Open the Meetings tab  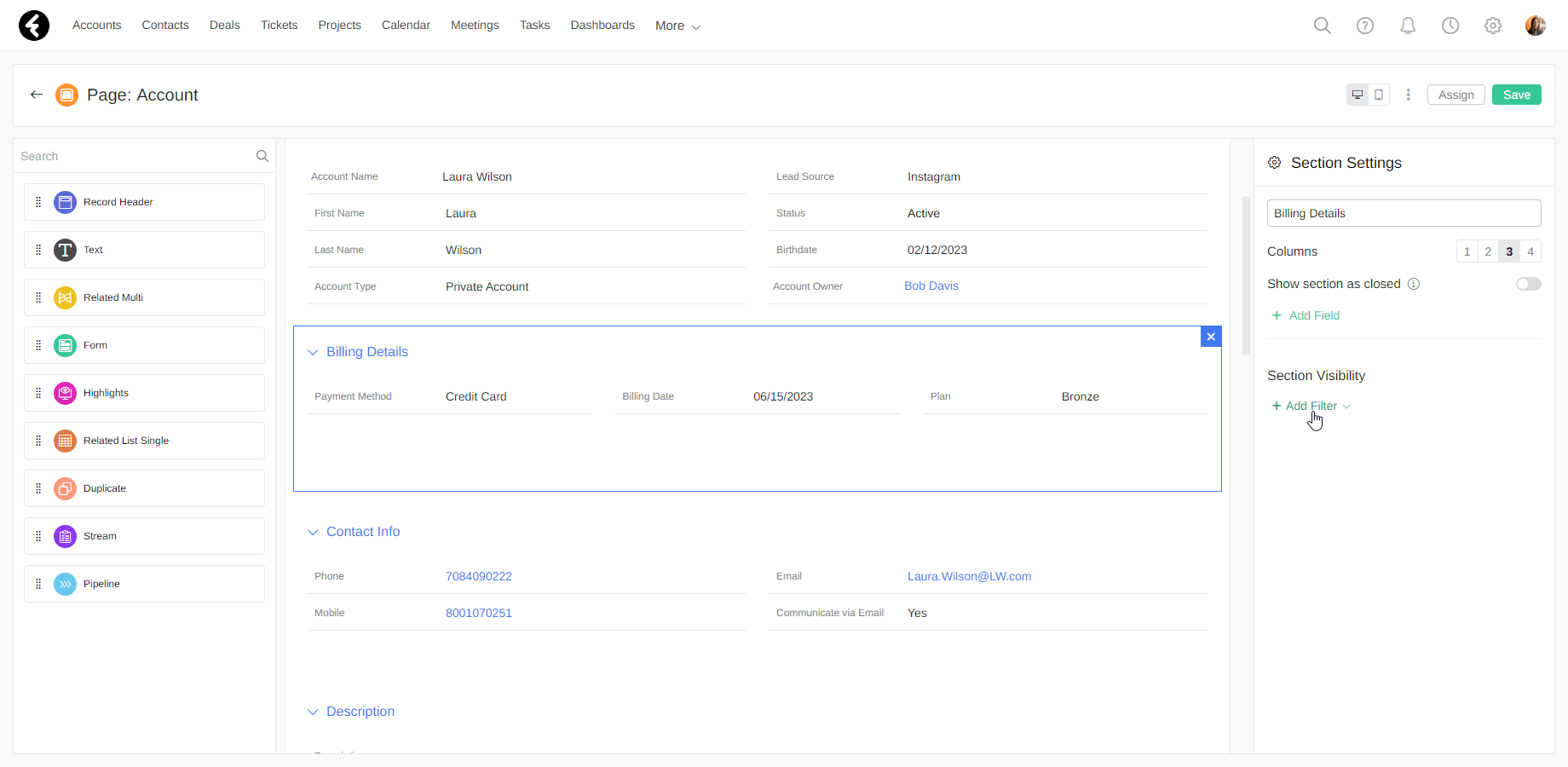(475, 25)
